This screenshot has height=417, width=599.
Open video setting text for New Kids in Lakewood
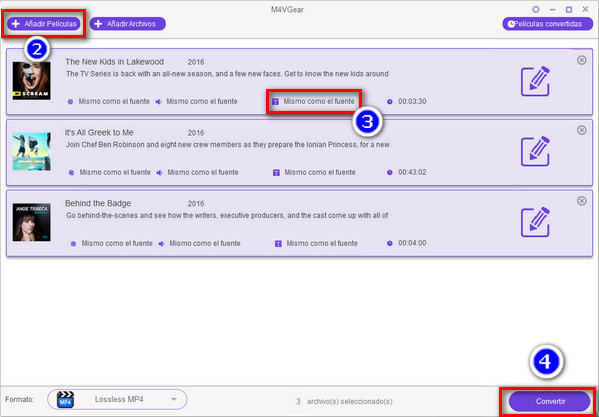point(114,102)
